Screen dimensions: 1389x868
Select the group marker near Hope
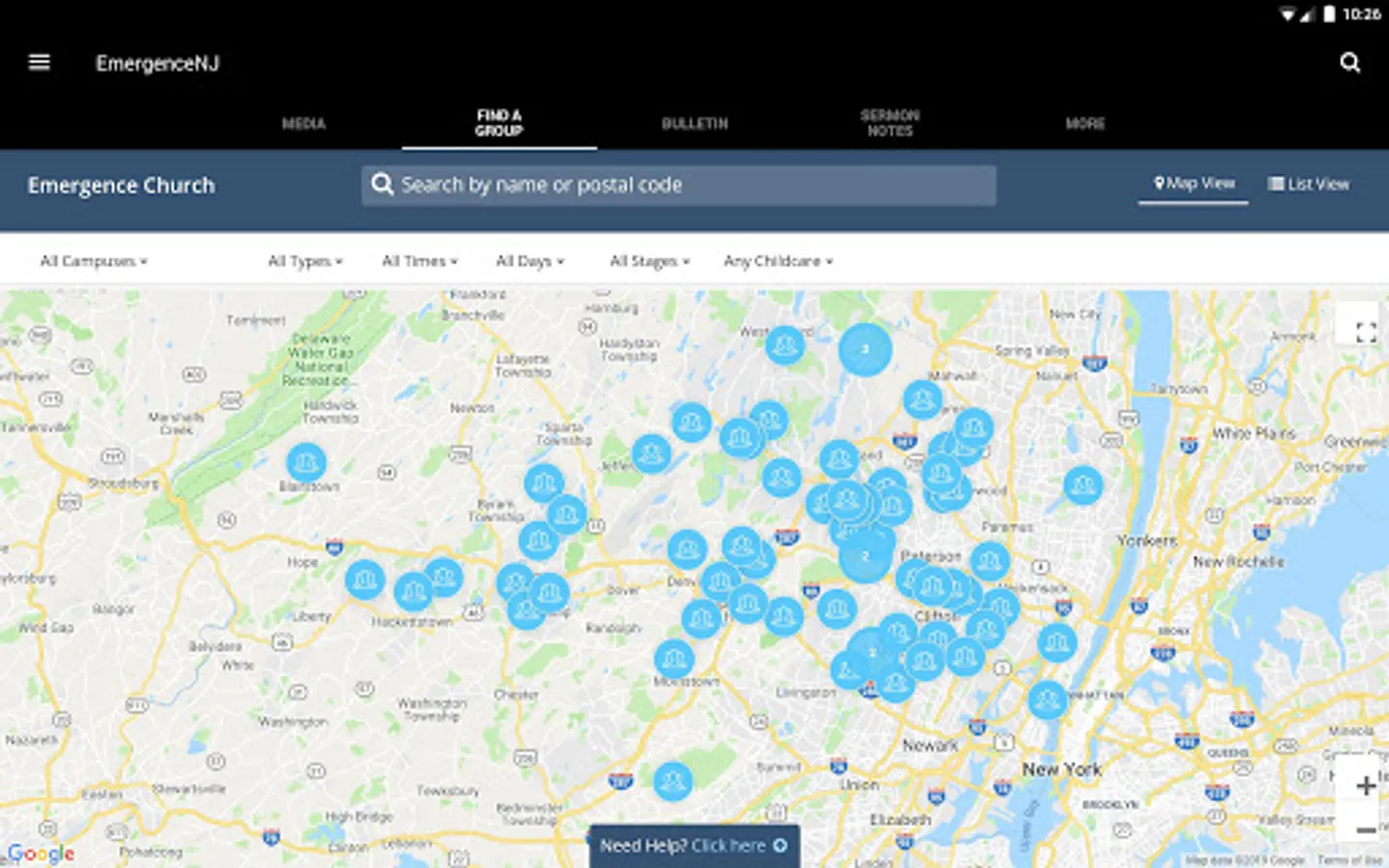pyautogui.click(x=365, y=580)
